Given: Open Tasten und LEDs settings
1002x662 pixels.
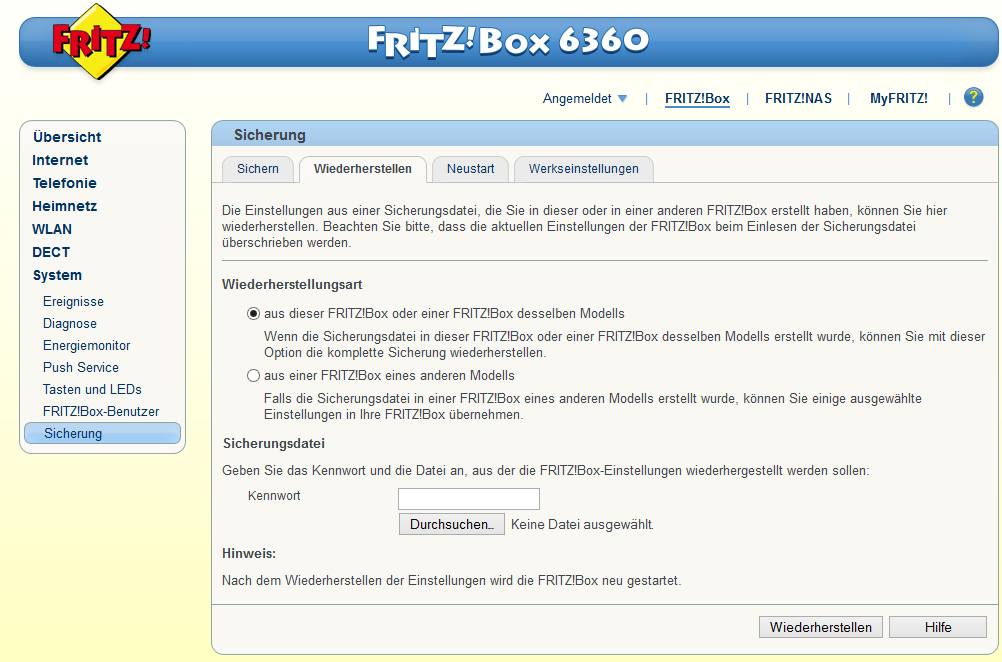Looking at the screenshot, I should click(92, 389).
